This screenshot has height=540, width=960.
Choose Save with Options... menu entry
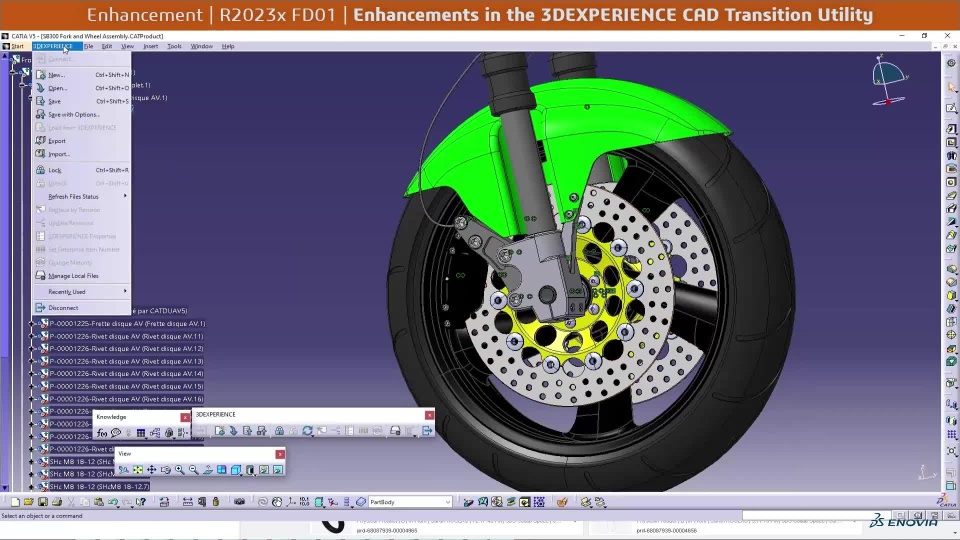pyautogui.click(x=81, y=114)
